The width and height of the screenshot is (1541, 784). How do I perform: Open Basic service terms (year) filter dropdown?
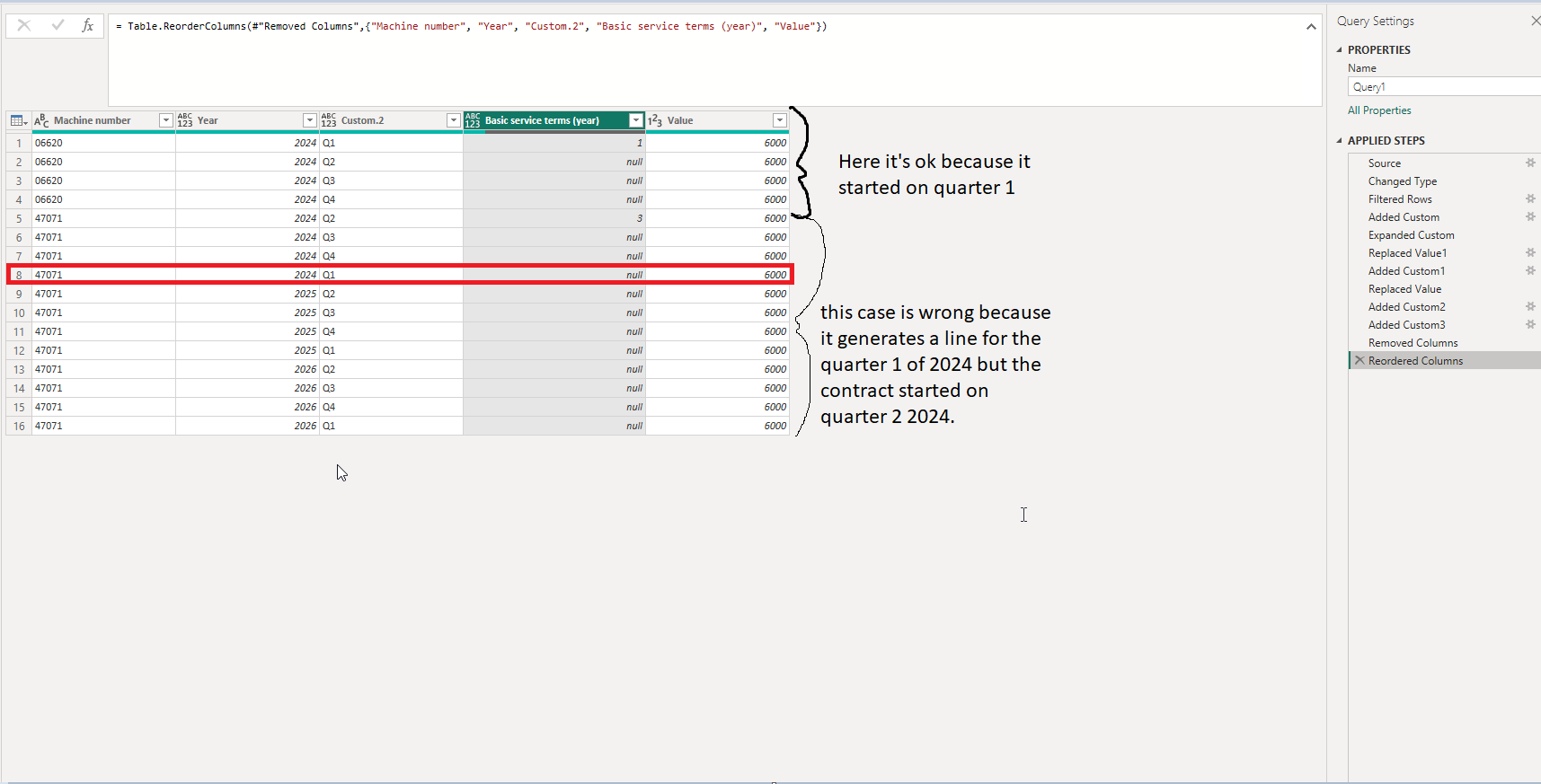[x=635, y=120]
